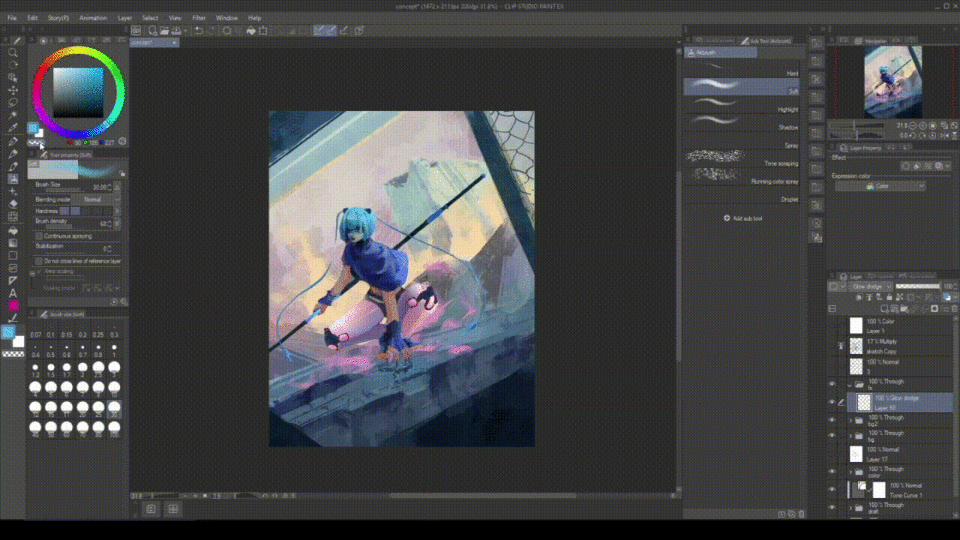The image size is (960, 540).
Task: Select the Eraser tool
Action: click(x=13, y=204)
